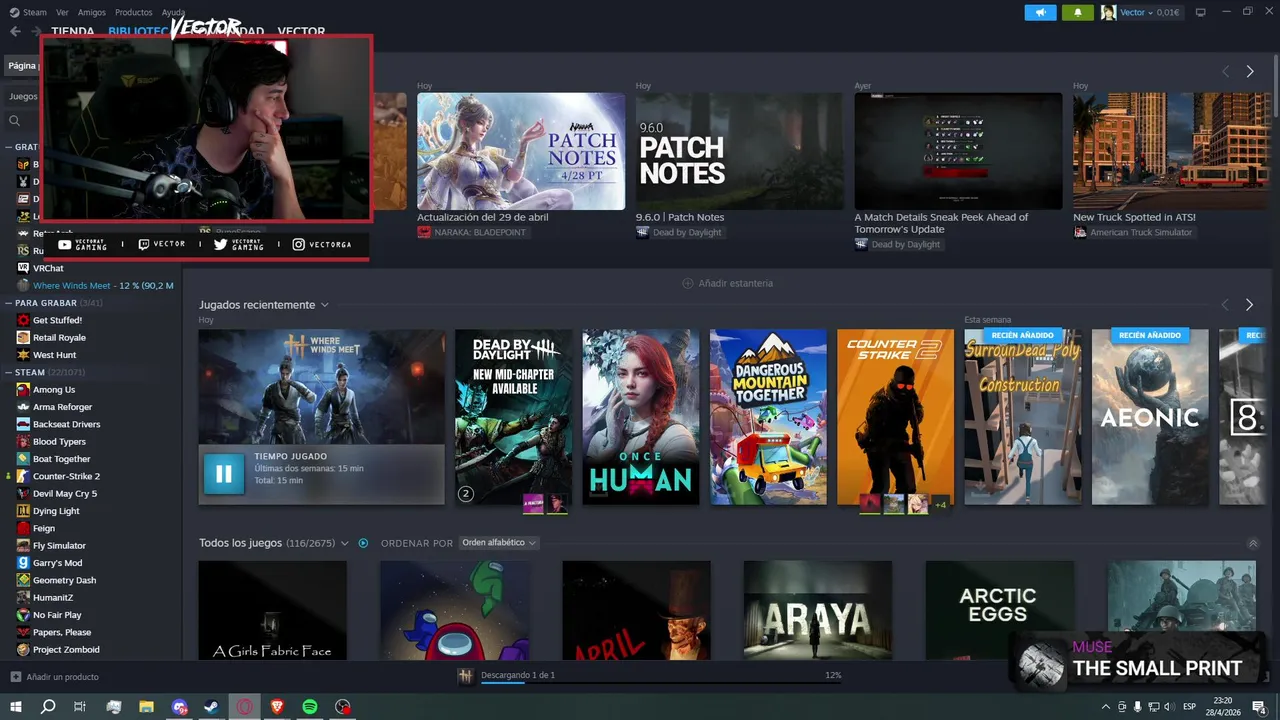Toggle the blue ready-to-play filter icon
The height and width of the screenshot is (720, 1280).
363,543
